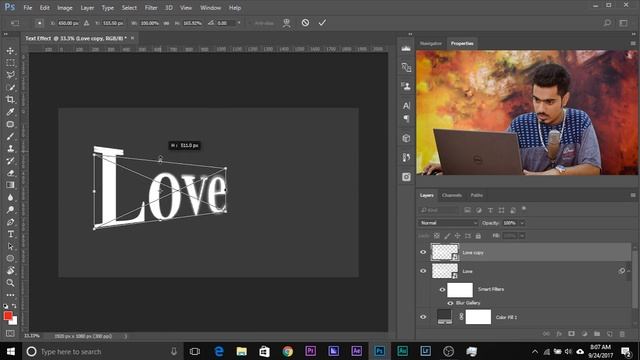Toggle relative positioning triangle icon
This screenshot has height=360, width=640.
click(x=87, y=23)
